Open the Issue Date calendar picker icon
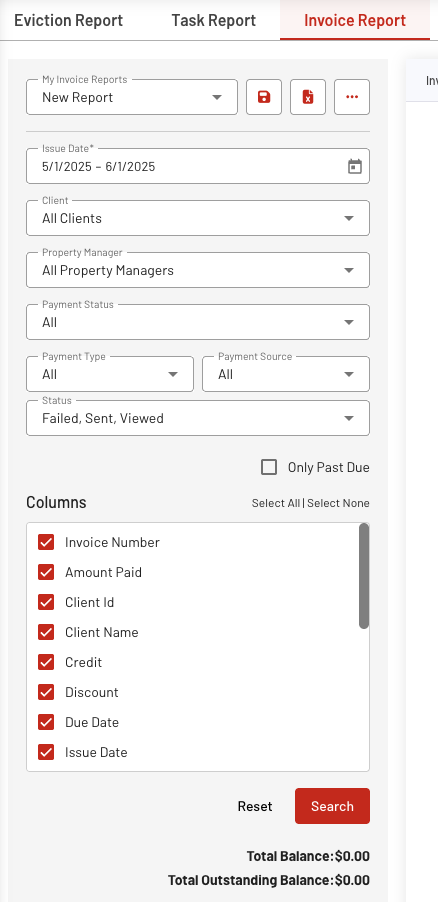 (x=355, y=167)
